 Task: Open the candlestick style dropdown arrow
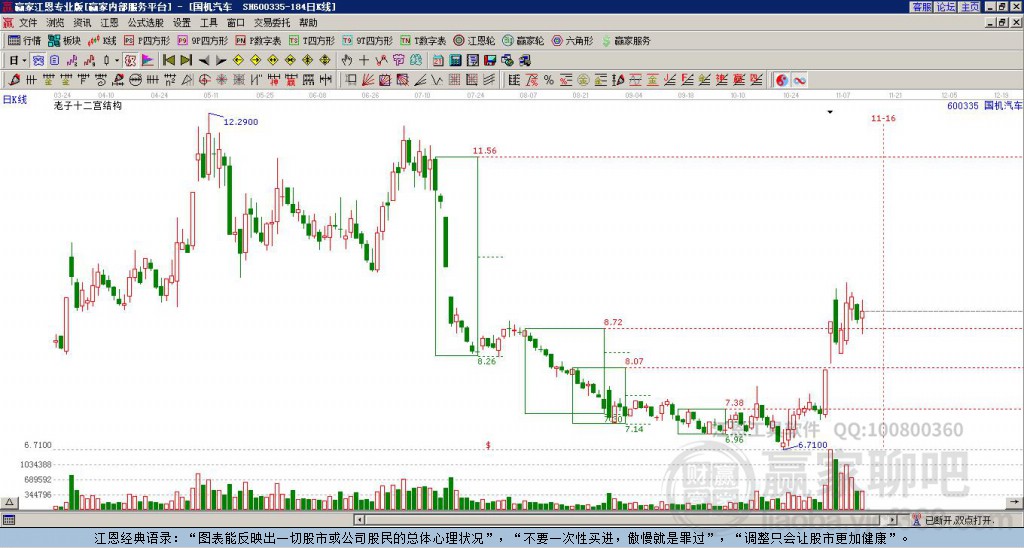click(x=117, y=61)
